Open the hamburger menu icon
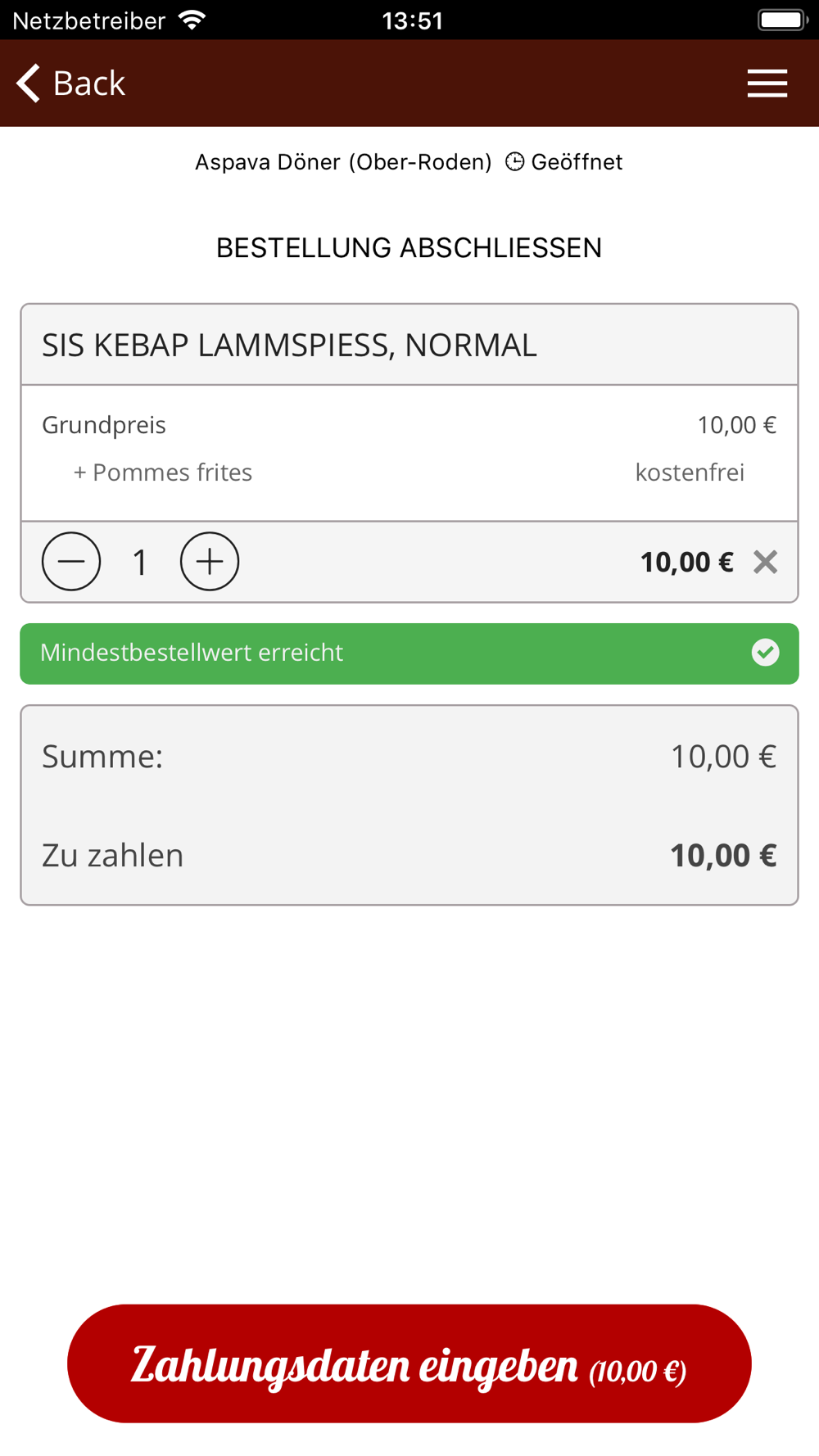This screenshot has width=819, height=1456. pos(767,84)
